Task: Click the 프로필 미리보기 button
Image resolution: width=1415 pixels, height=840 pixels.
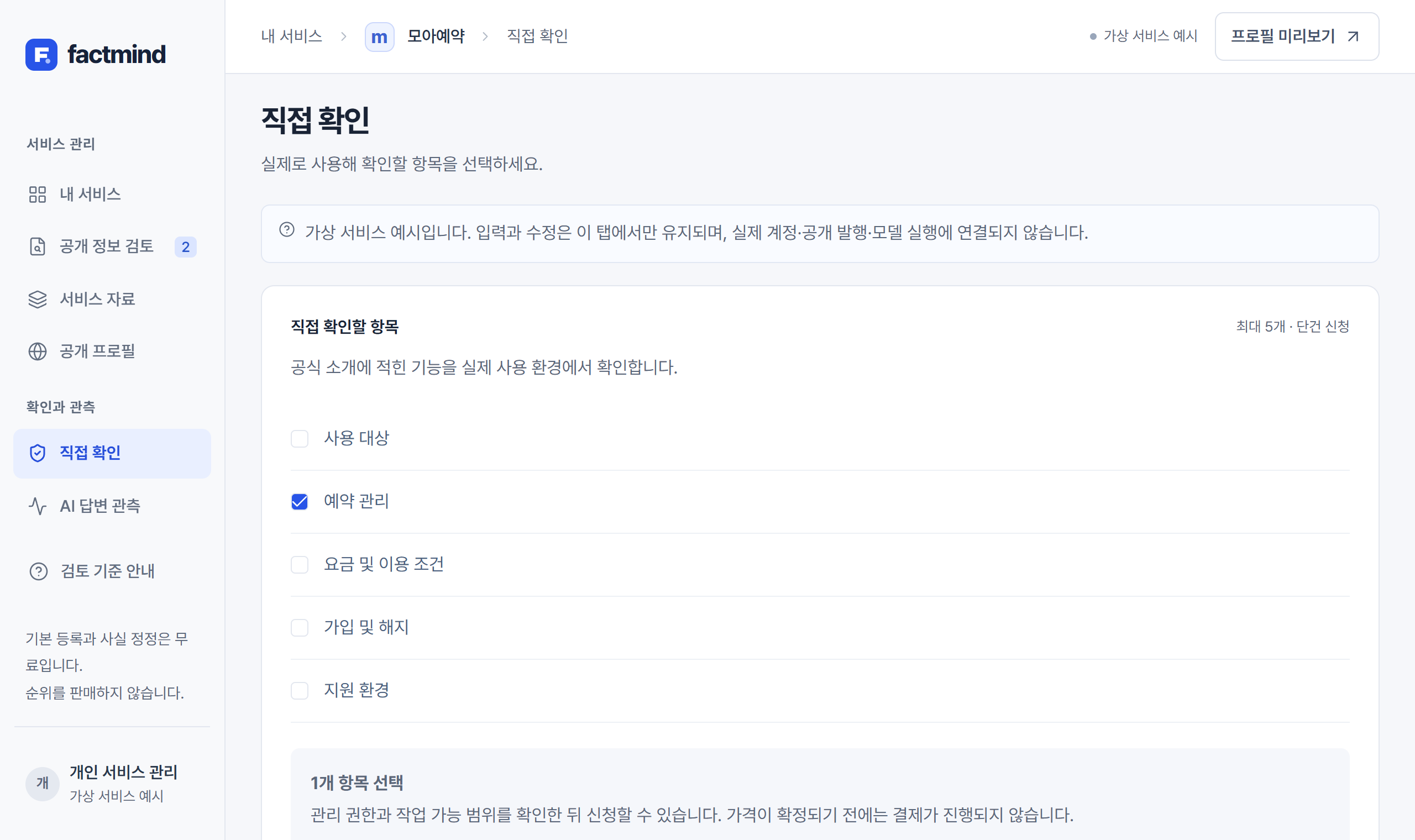Action: 1297,36
